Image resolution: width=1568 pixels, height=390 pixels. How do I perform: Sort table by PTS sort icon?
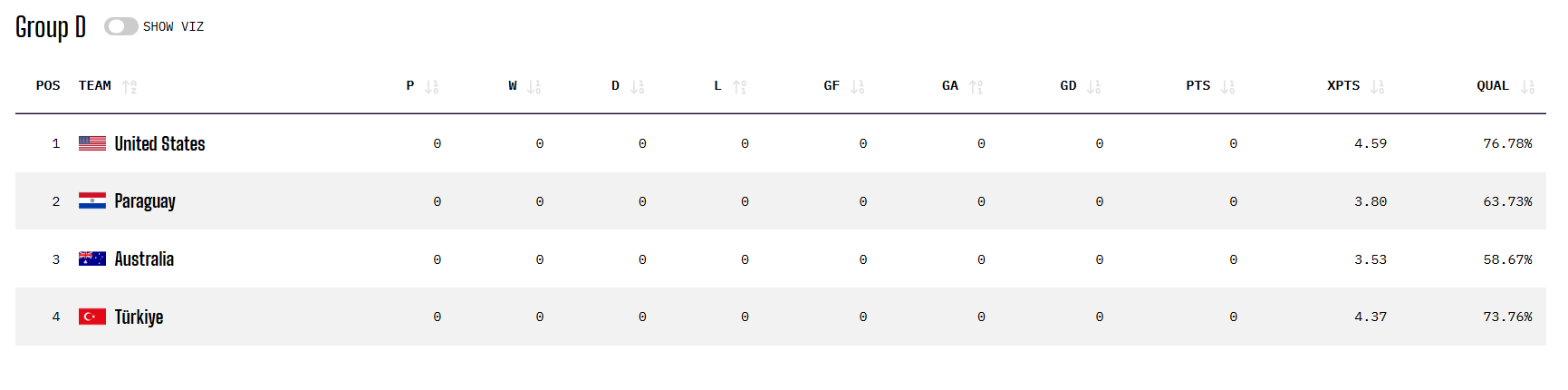(x=1228, y=87)
